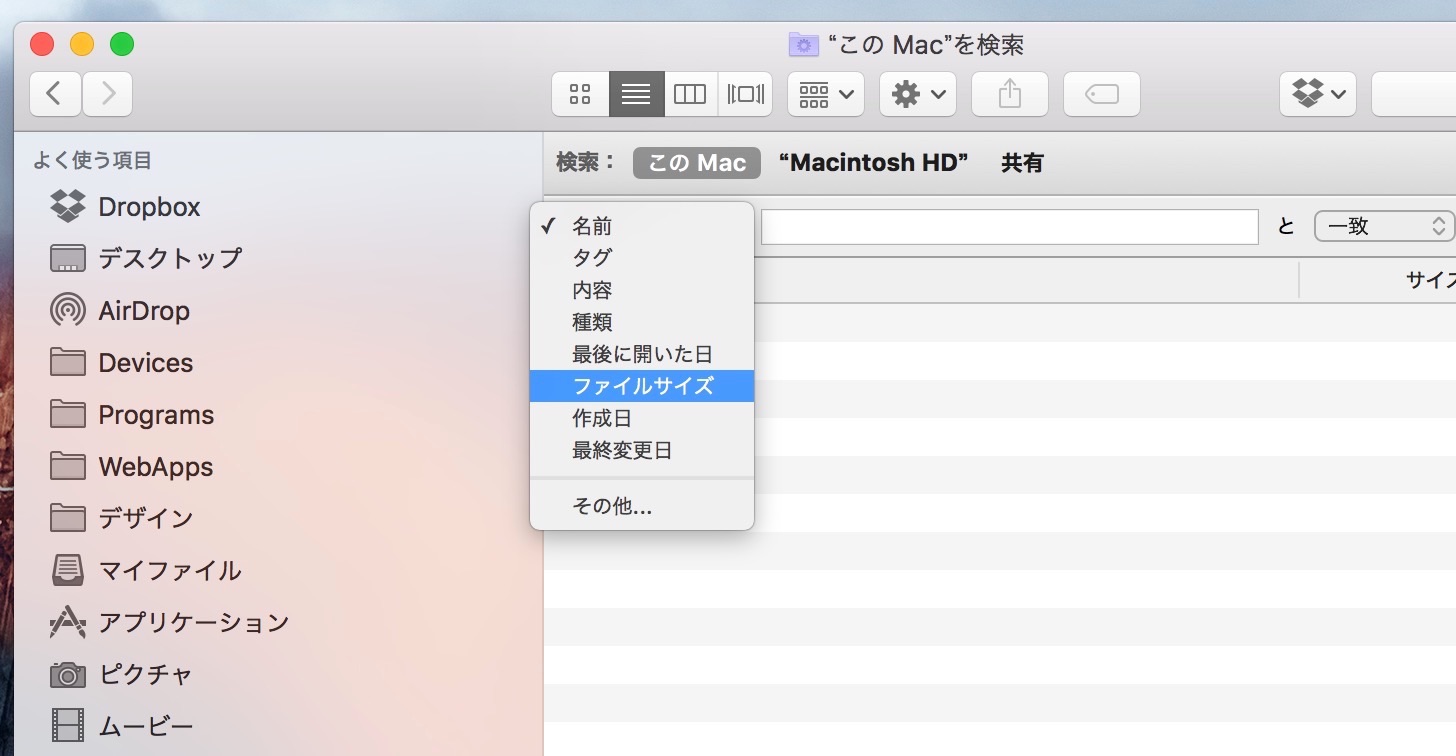Click the Dropbox icon in sidebar
The height and width of the screenshot is (756, 1456).
coord(68,206)
